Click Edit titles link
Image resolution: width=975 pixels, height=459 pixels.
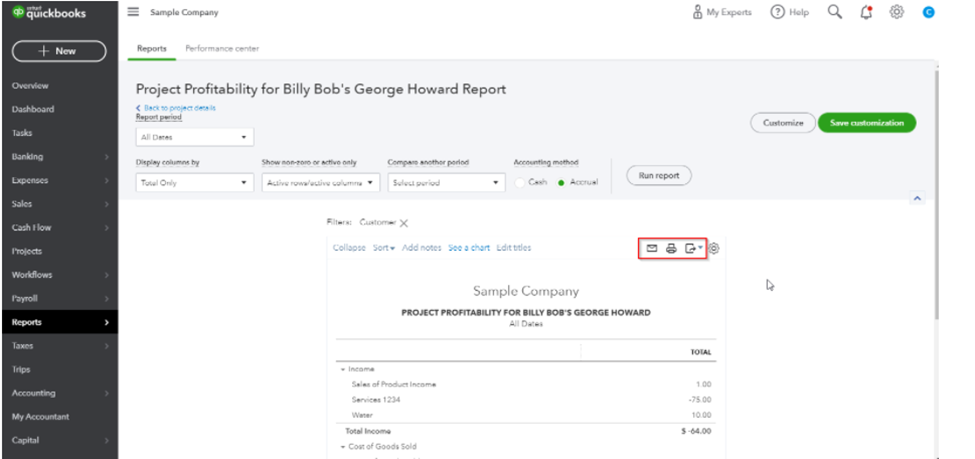(514, 248)
